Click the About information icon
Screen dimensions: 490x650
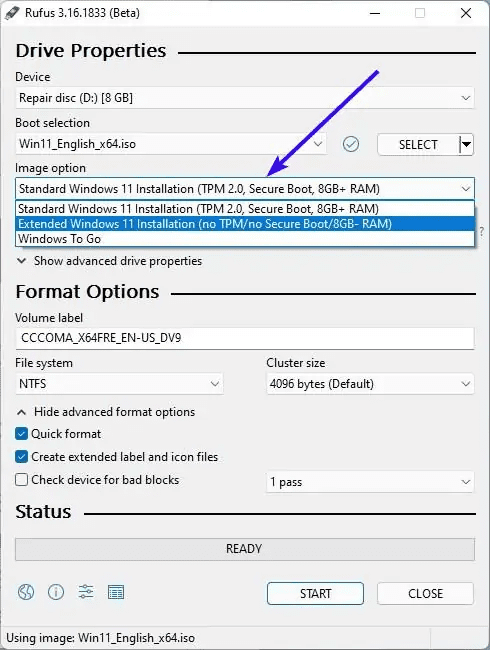[56, 592]
